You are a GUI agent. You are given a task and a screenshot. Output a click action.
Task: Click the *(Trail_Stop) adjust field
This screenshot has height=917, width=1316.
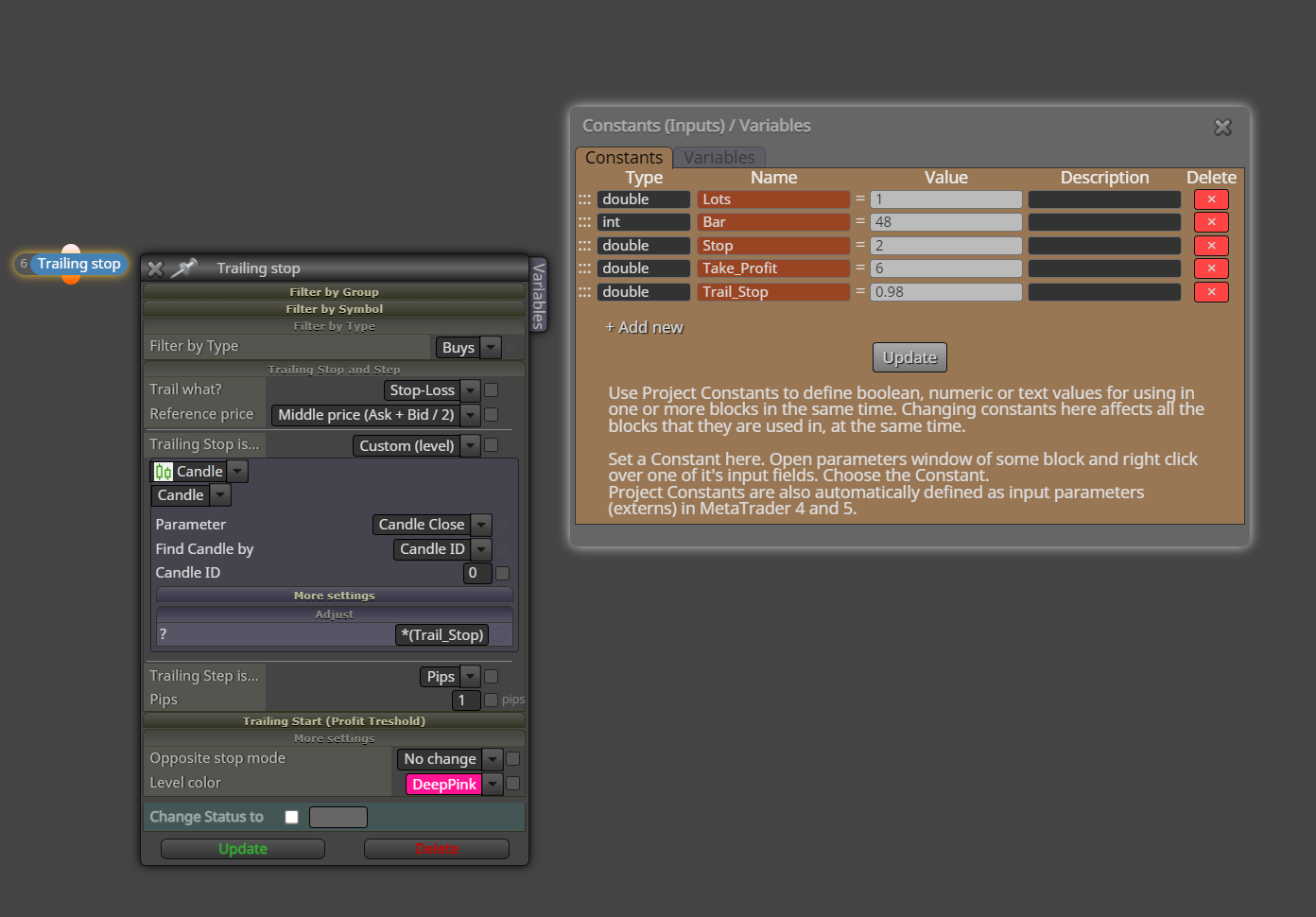[x=442, y=635]
